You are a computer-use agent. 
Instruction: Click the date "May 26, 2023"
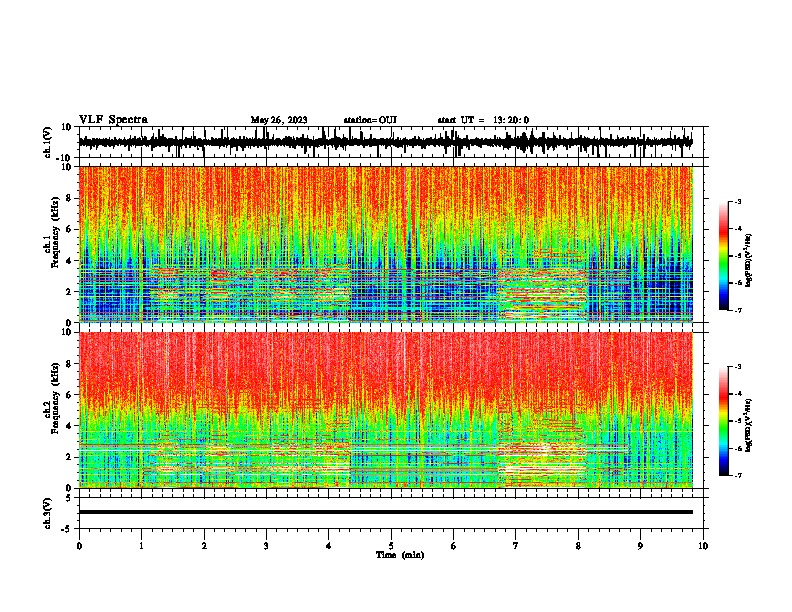(x=279, y=120)
